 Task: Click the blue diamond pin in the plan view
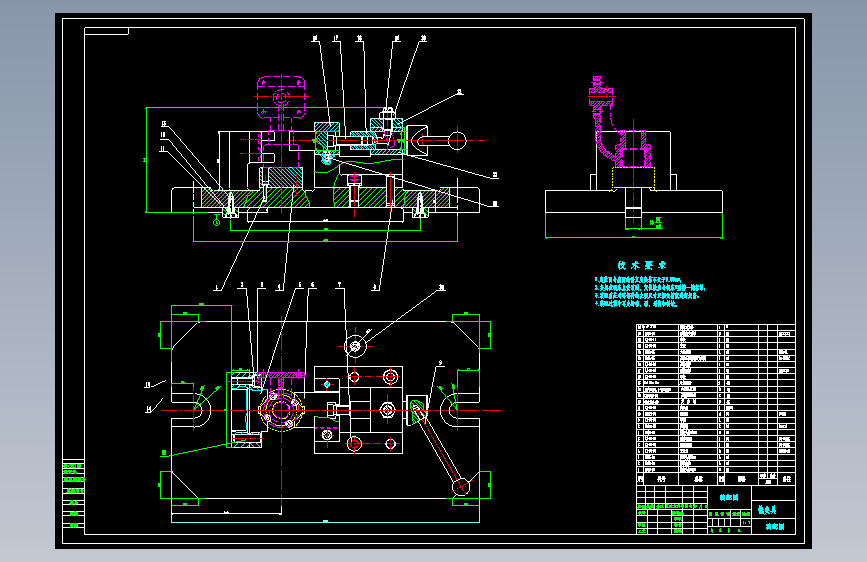coord(327,384)
